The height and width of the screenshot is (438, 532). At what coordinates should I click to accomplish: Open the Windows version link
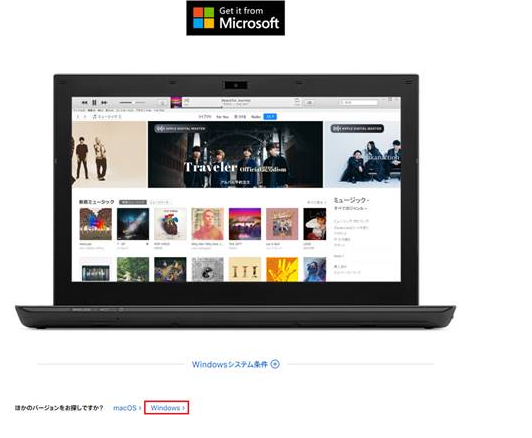[167, 408]
